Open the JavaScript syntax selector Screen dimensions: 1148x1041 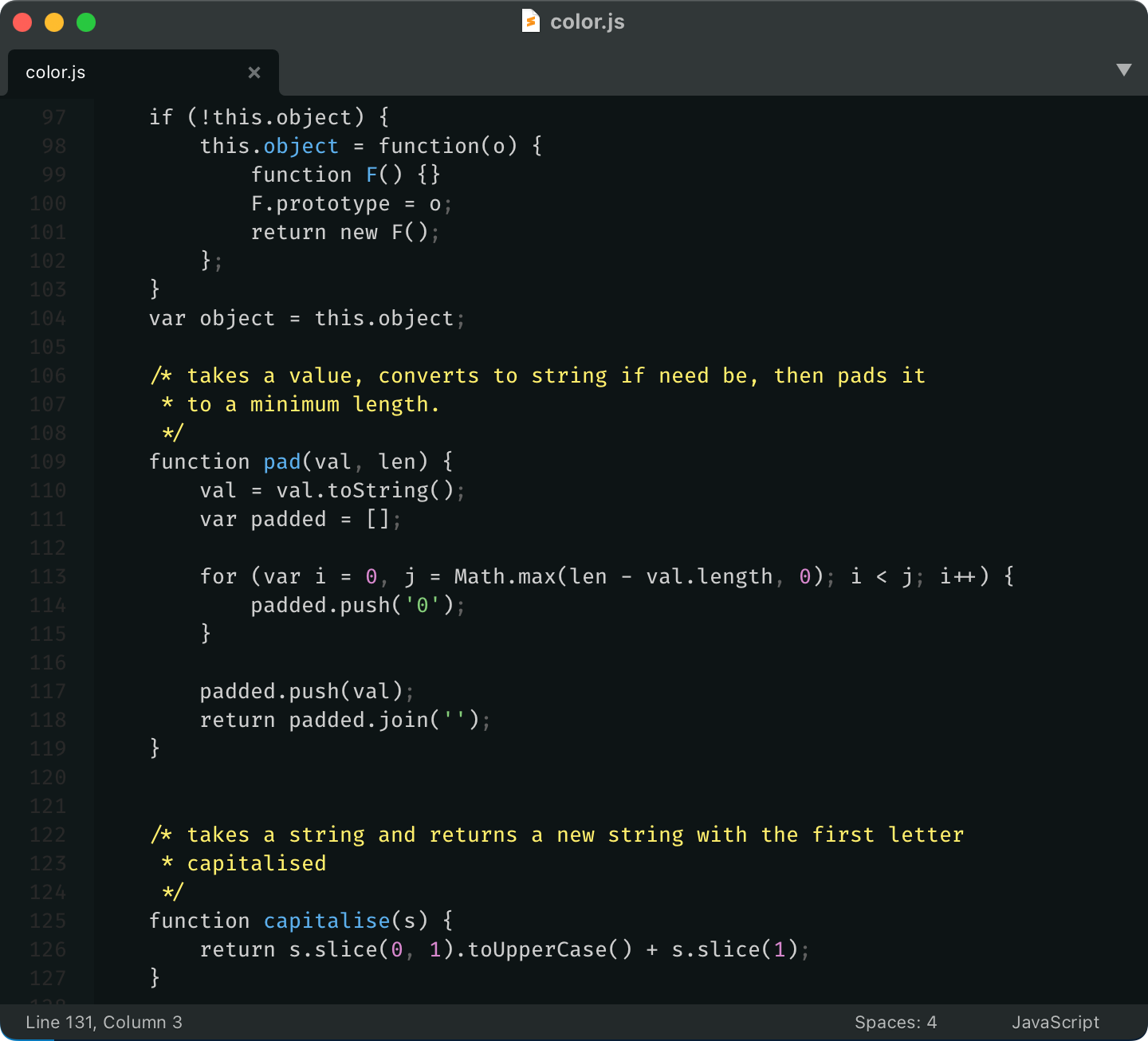click(1055, 1022)
